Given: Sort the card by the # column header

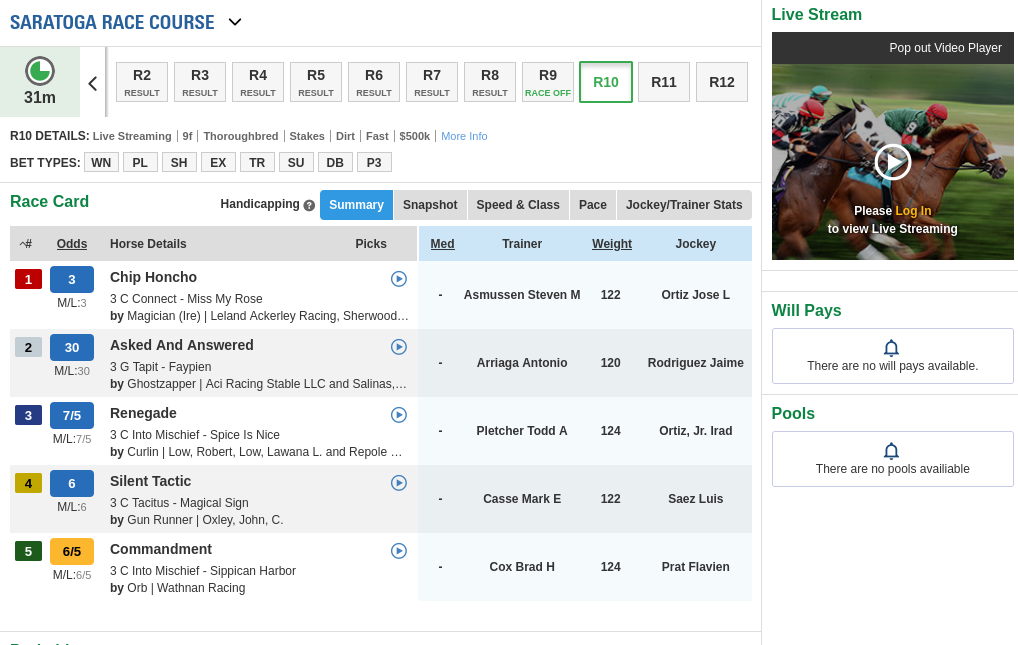Looking at the screenshot, I should click(26, 244).
